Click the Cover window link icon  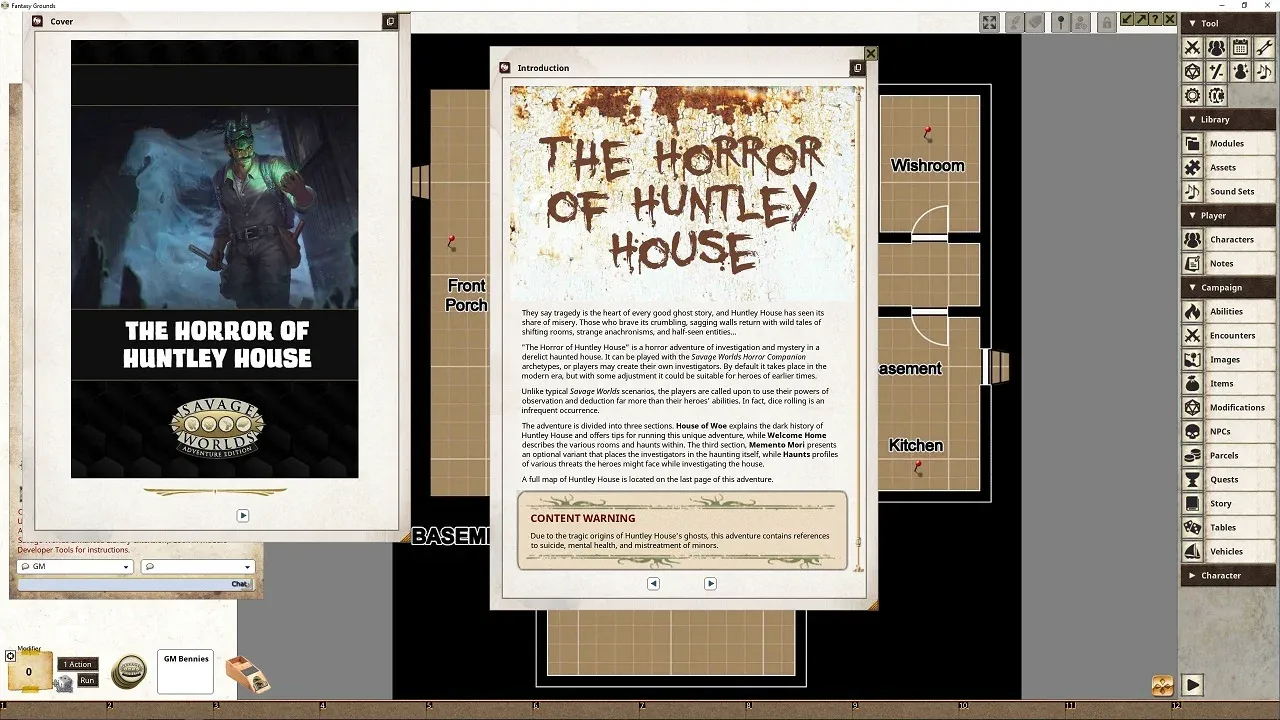click(x=390, y=21)
